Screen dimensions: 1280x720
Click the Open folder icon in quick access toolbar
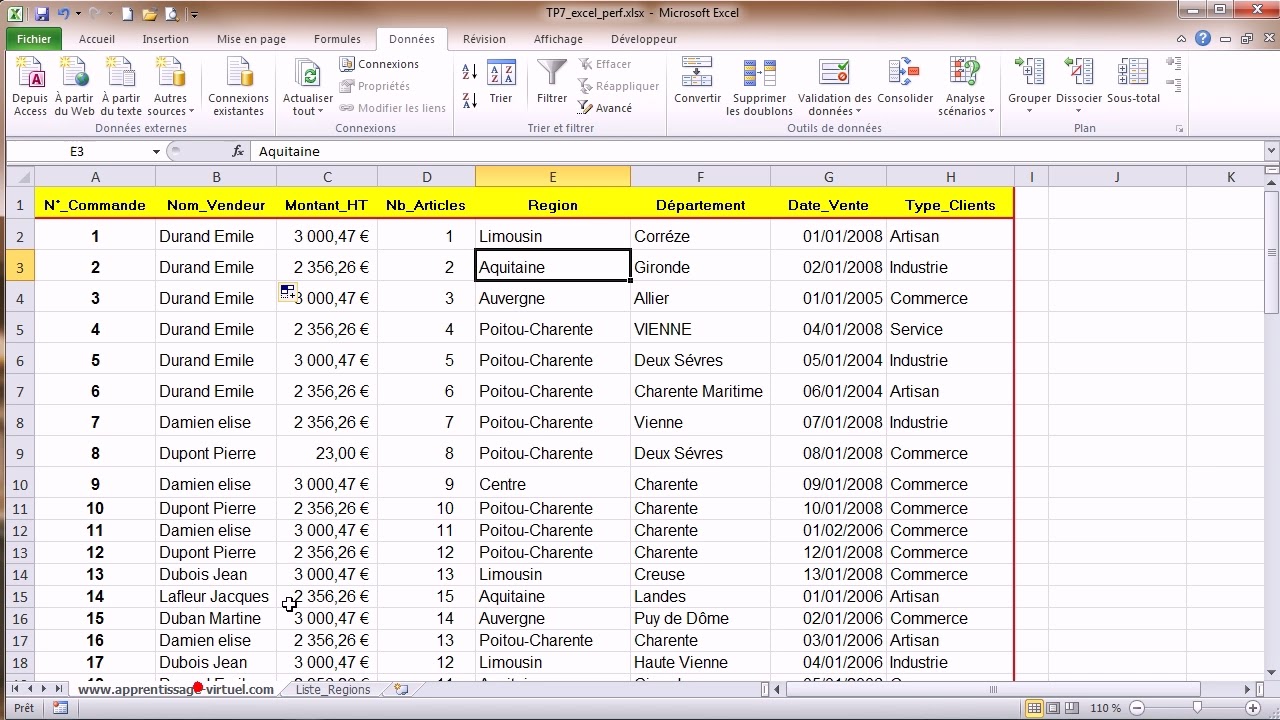(x=149, y=14)
